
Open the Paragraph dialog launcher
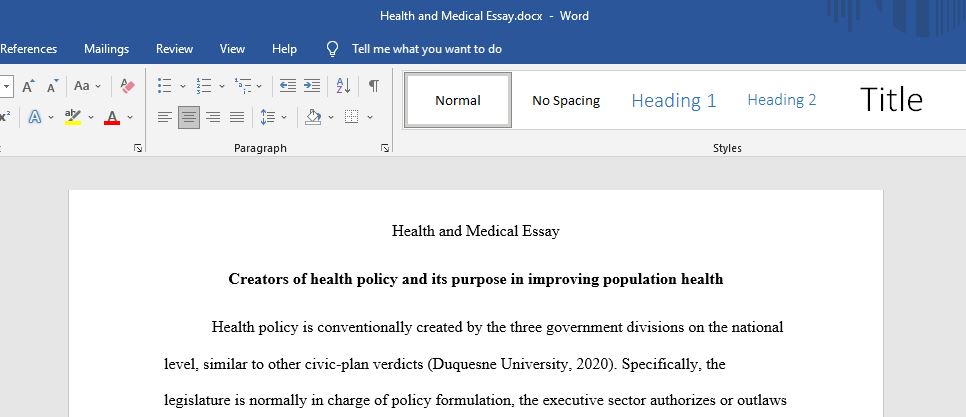coord(384,148)
